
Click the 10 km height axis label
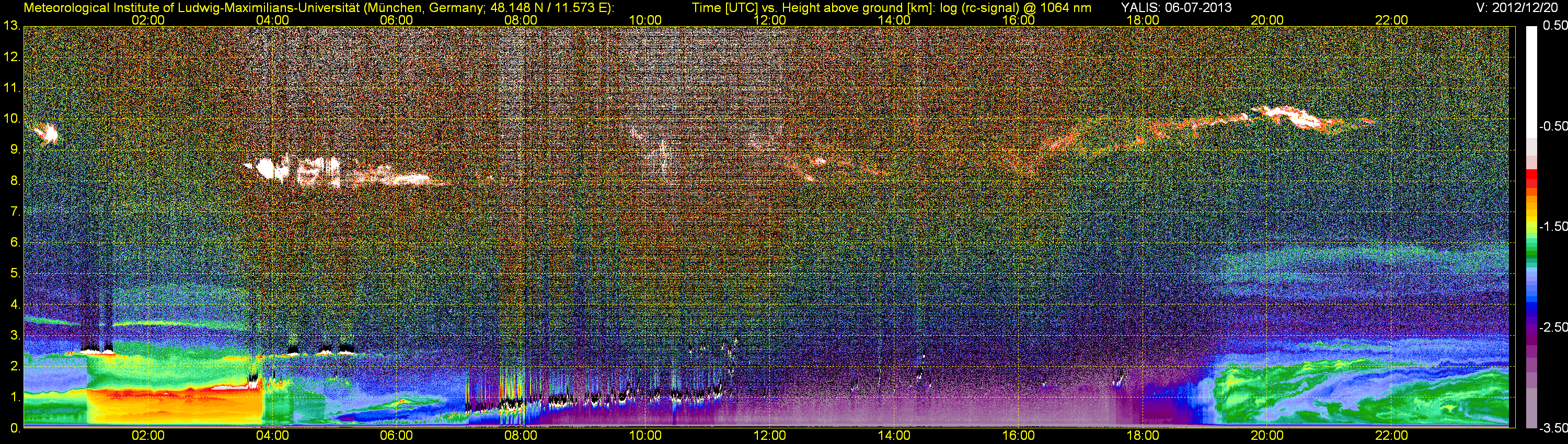pyautogui.click(x=11, y=119)
